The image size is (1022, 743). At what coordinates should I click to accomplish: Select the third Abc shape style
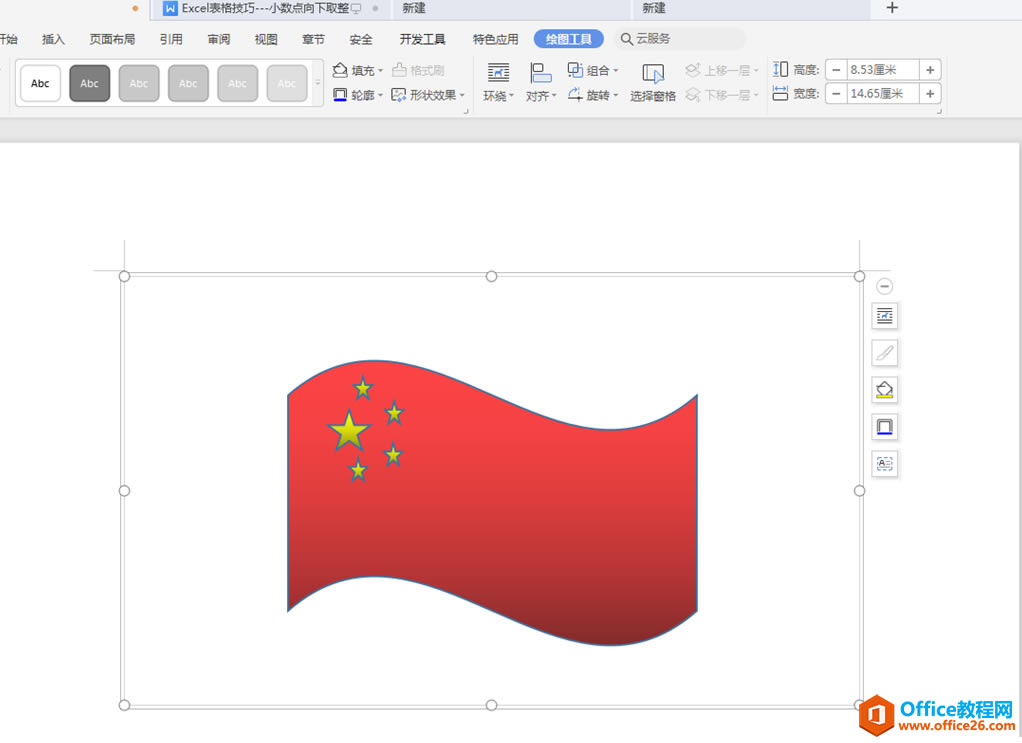click(139, 83)
